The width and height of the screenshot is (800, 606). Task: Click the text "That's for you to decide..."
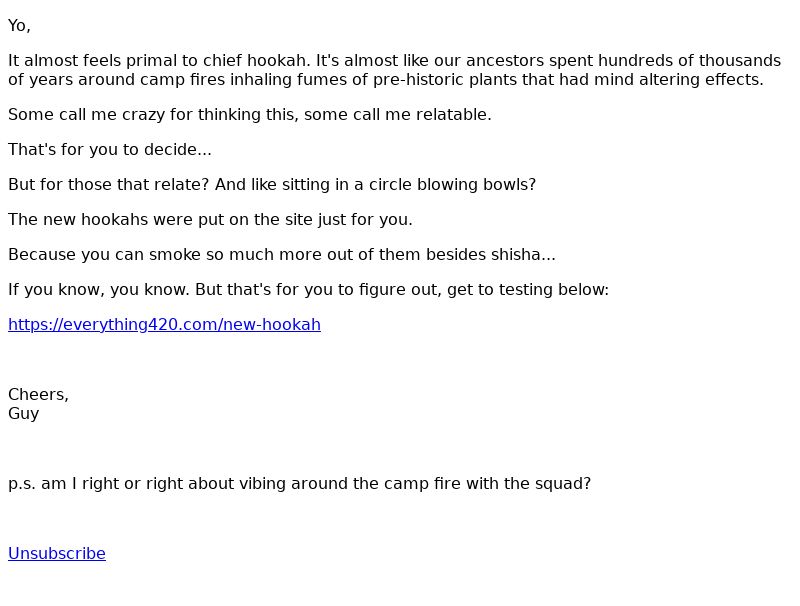pyautogui.click(x=110, y=149)
